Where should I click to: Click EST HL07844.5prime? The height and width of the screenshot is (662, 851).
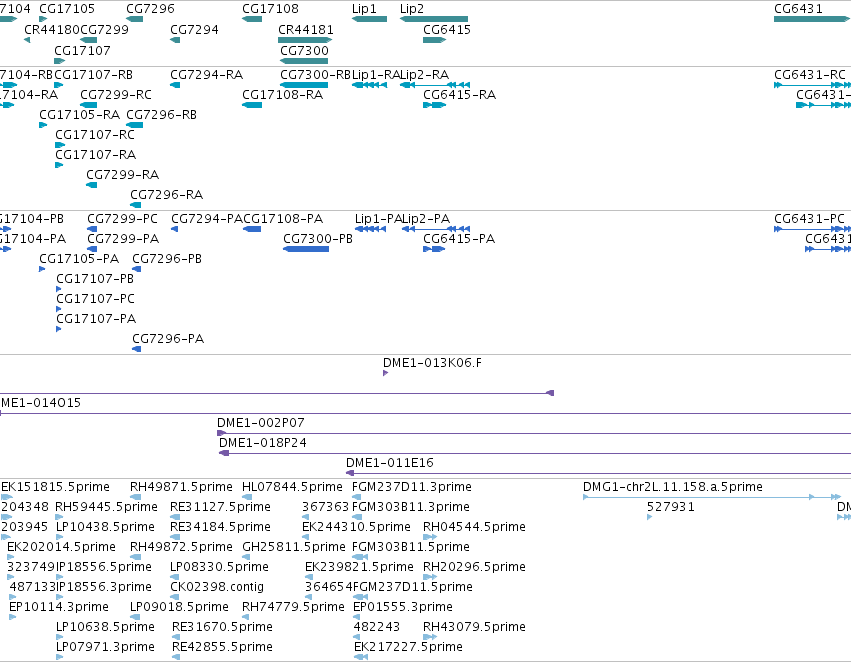[x=293, y=487]
